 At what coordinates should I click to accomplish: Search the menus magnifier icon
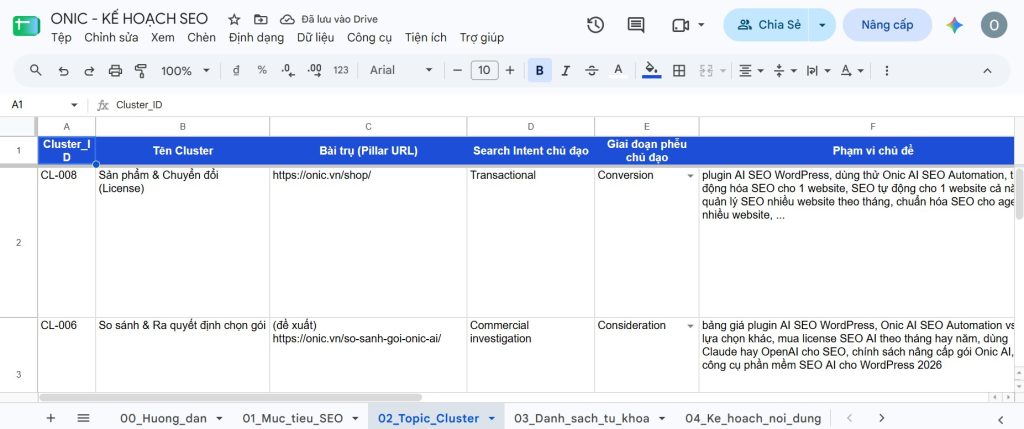tap(36, 71)
